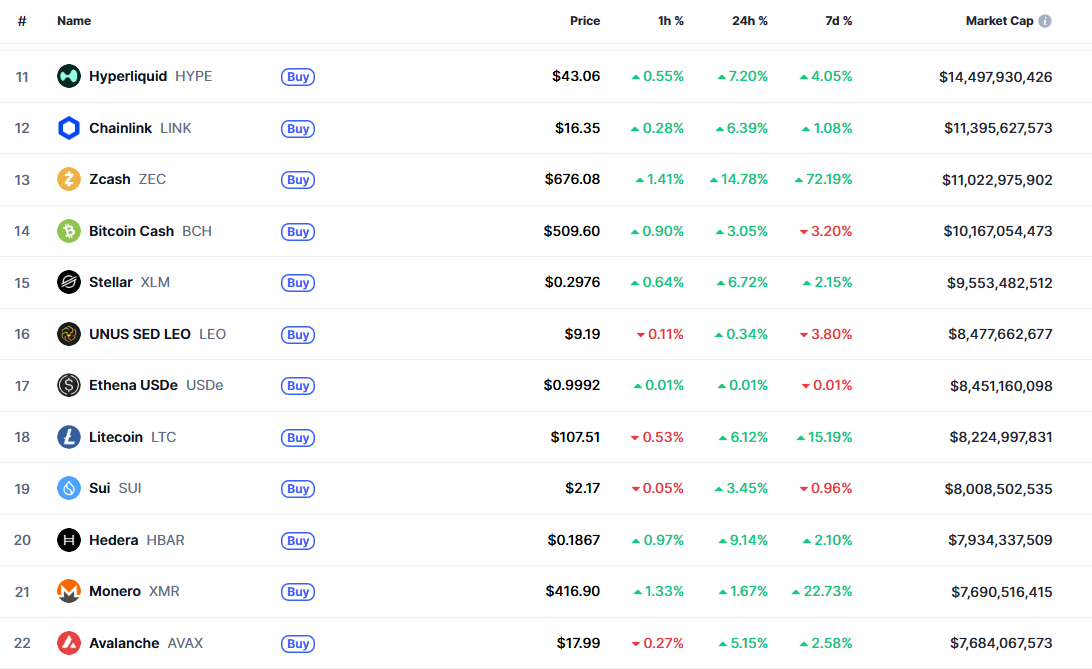Viewport: 1092px width, 669px height.
Task: Sort the table by Price column
Action: (x=585, y=21)
